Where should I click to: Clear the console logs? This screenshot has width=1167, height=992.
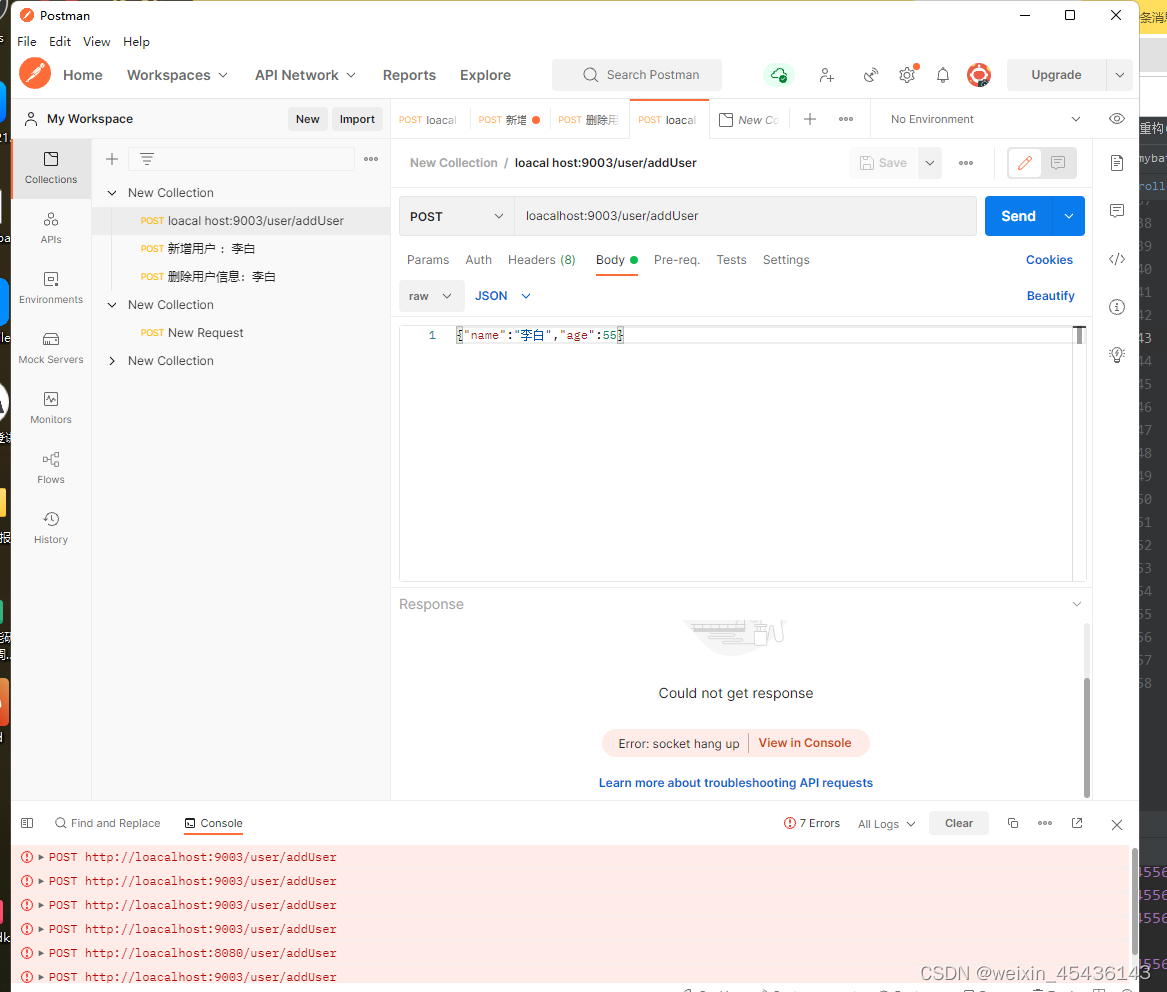(x=959, y=823)
